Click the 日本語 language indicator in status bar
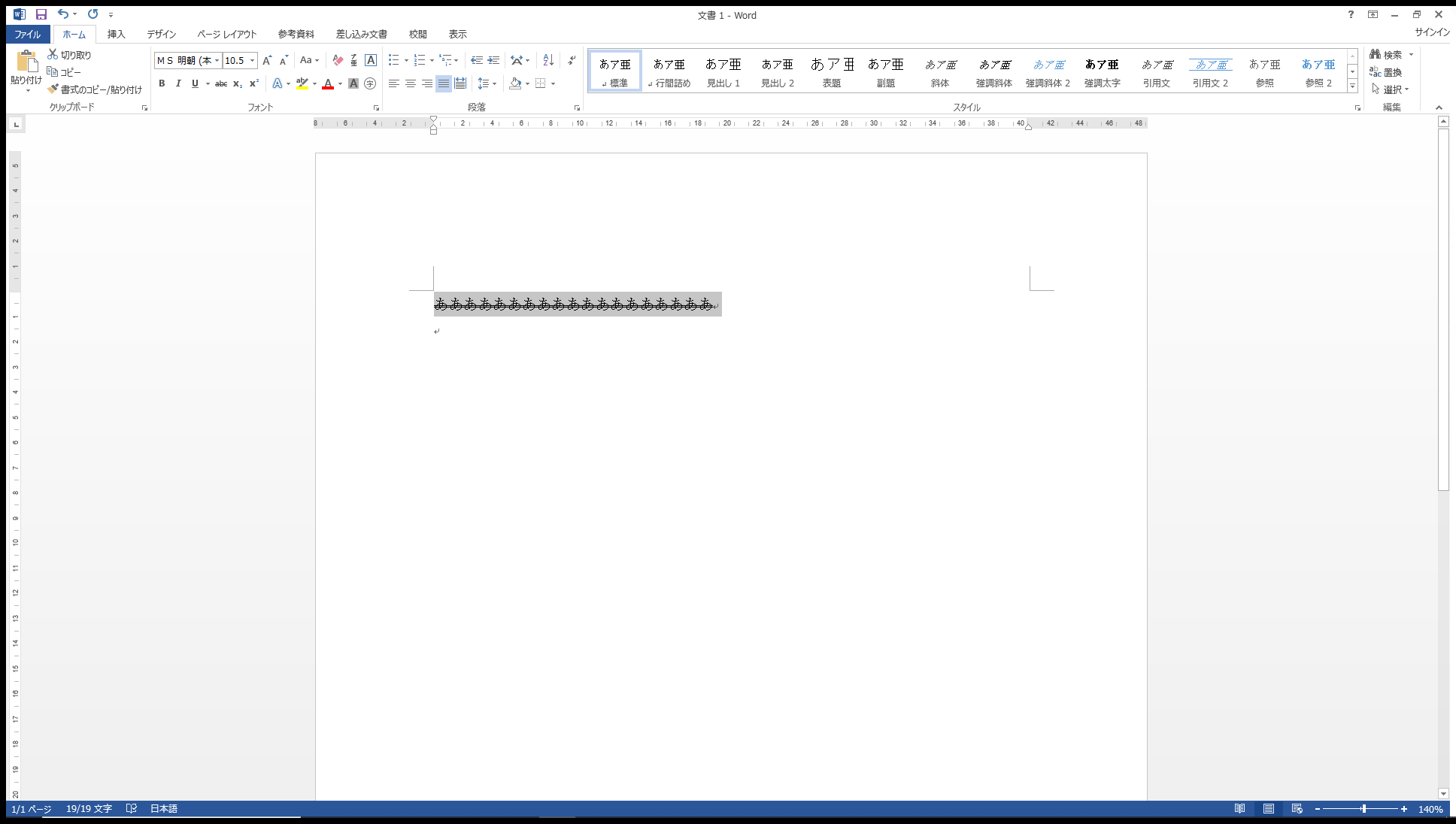1456x824 pixels. pos(164,809)
